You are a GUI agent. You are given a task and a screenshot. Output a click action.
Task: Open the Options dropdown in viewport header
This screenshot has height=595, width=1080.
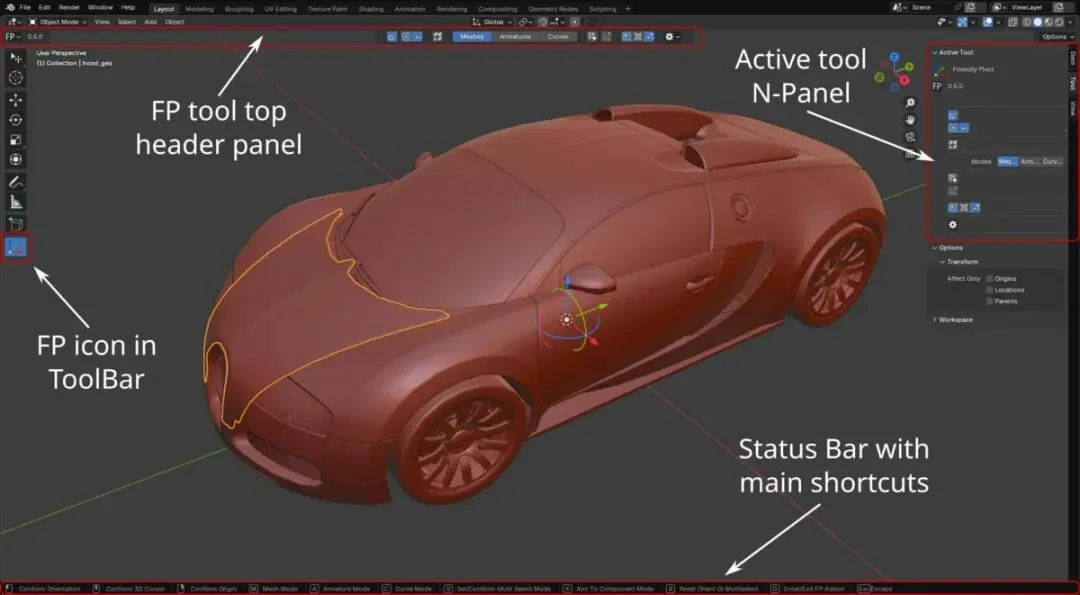pos(1057,36)
